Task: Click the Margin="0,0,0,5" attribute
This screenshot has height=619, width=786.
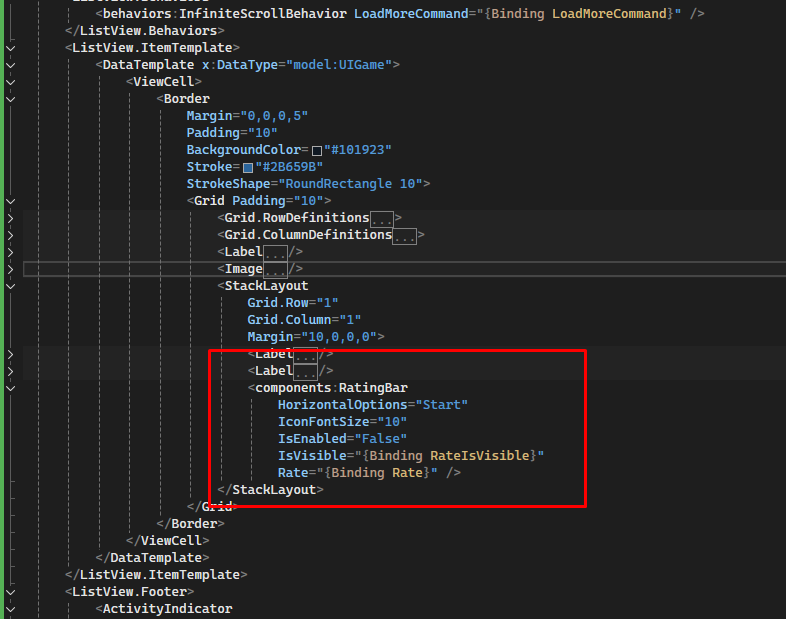Action: 247,116
